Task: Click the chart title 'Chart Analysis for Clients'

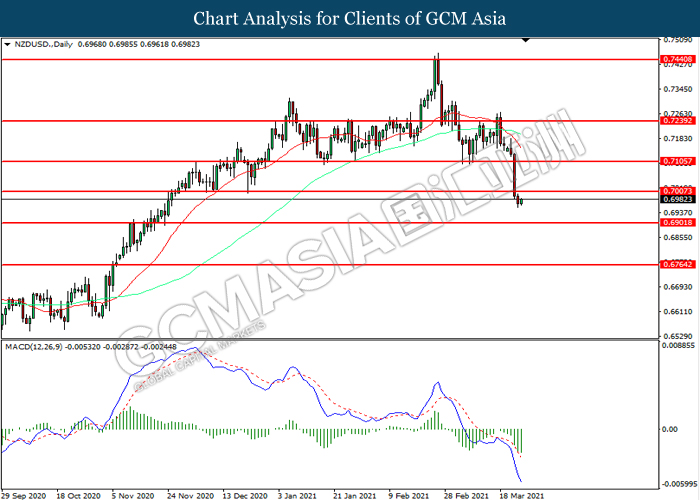Action: (x=349, y=18)
